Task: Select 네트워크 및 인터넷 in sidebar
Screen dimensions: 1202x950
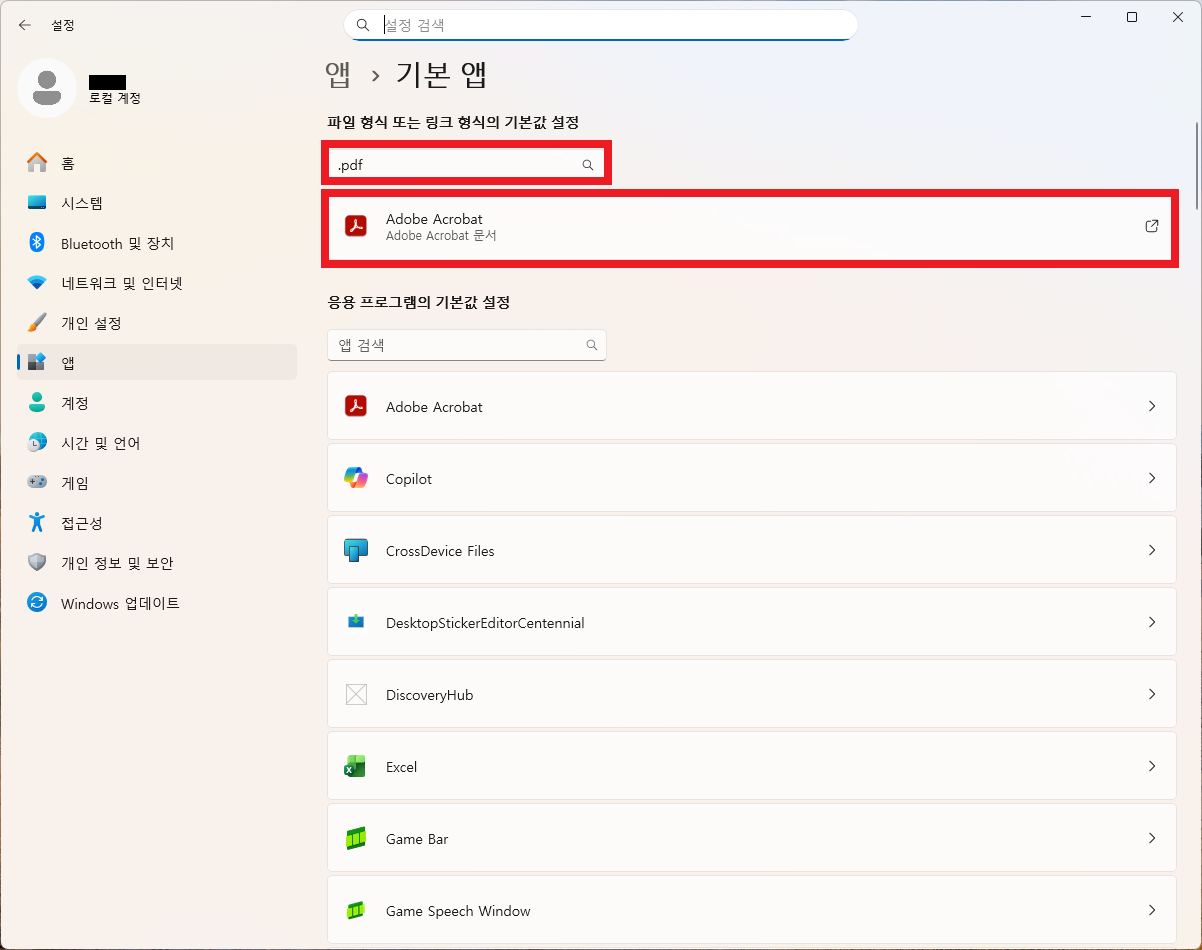Action: pyautogui.click(x=157, y=283)
